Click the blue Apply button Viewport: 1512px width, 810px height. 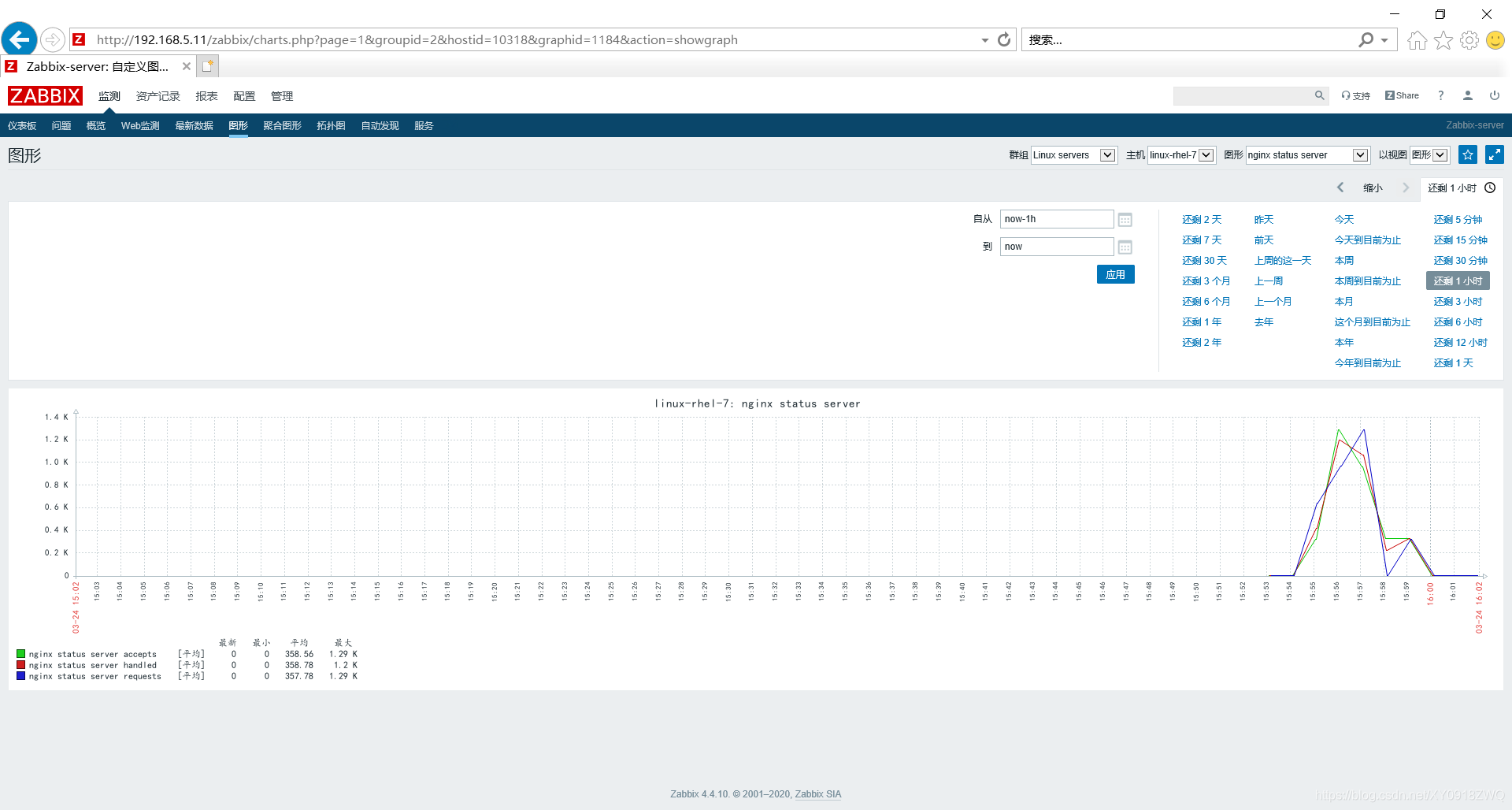point(1115,274)
